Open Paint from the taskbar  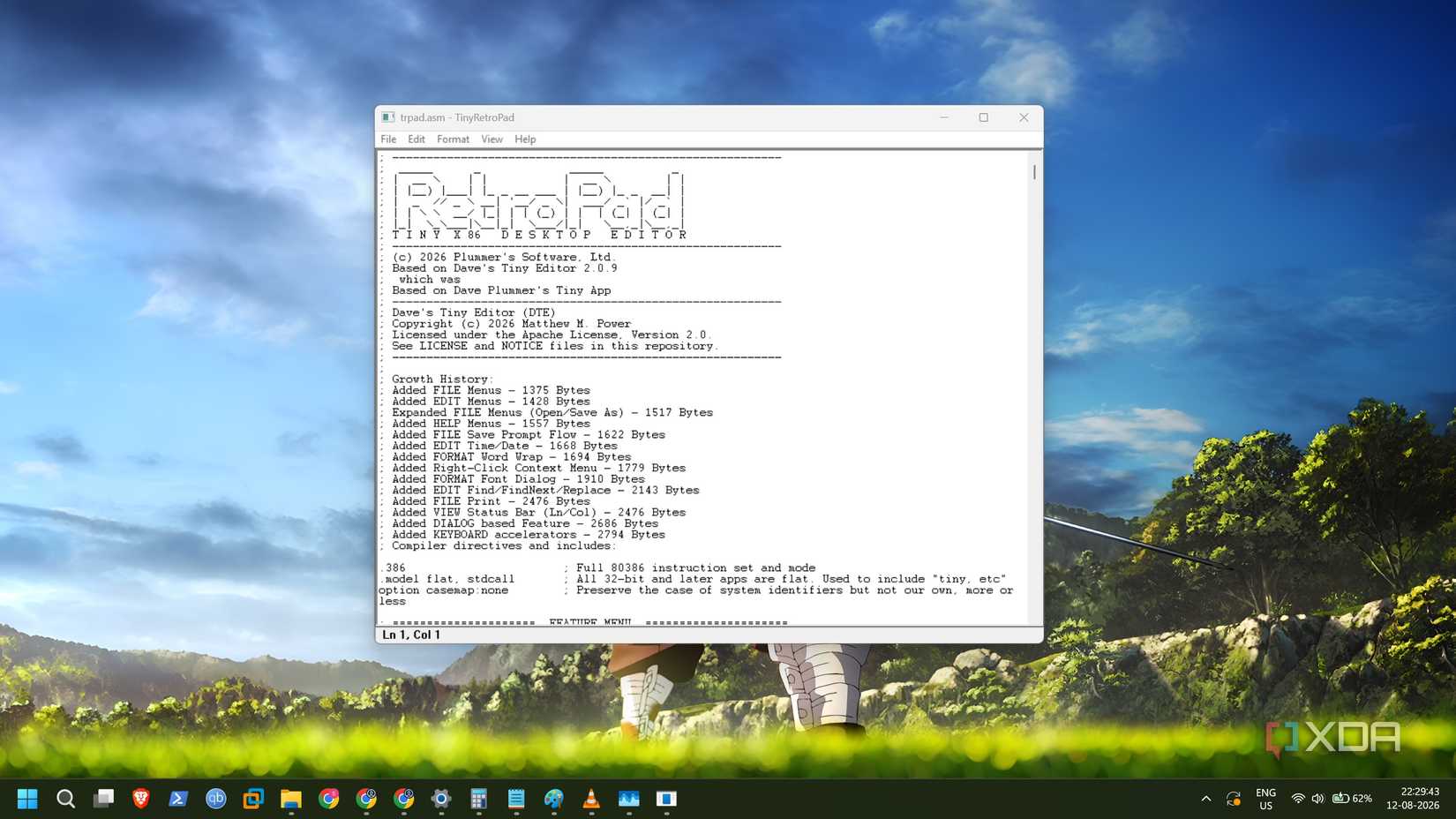pyautogui.click(x=554, y=799)
